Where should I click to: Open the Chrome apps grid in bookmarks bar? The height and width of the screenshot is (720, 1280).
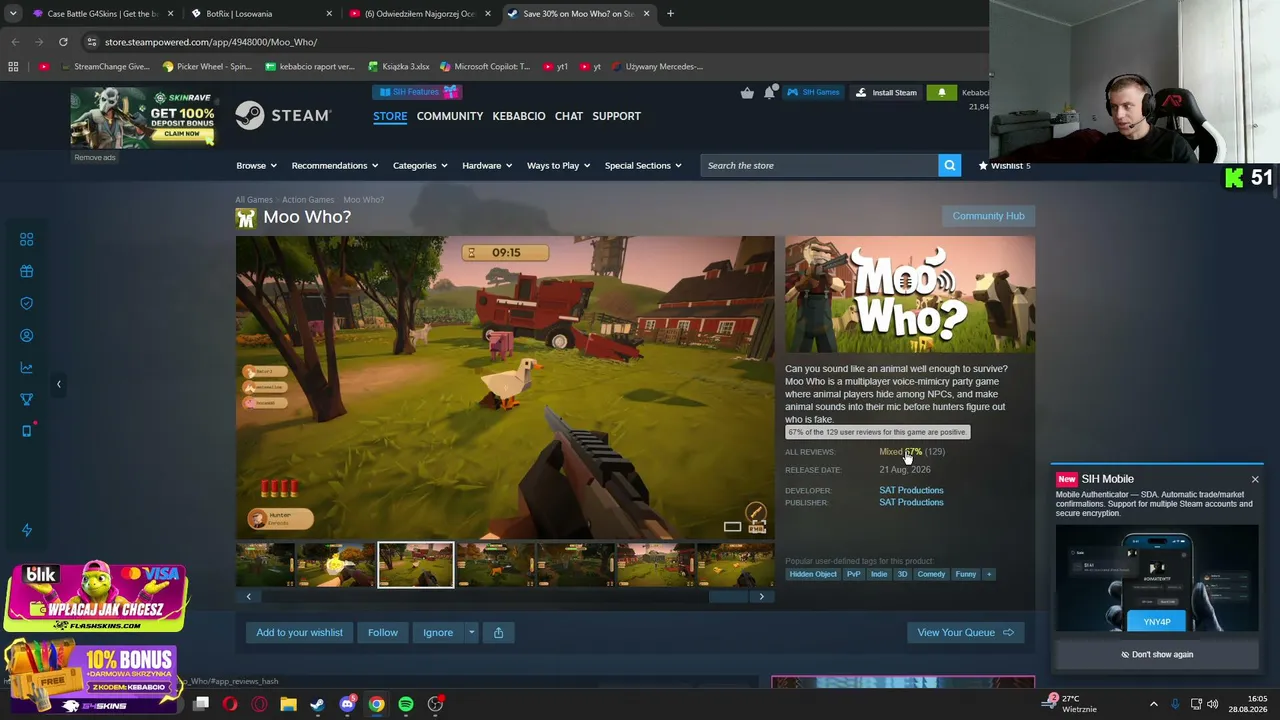pos(13,67)
